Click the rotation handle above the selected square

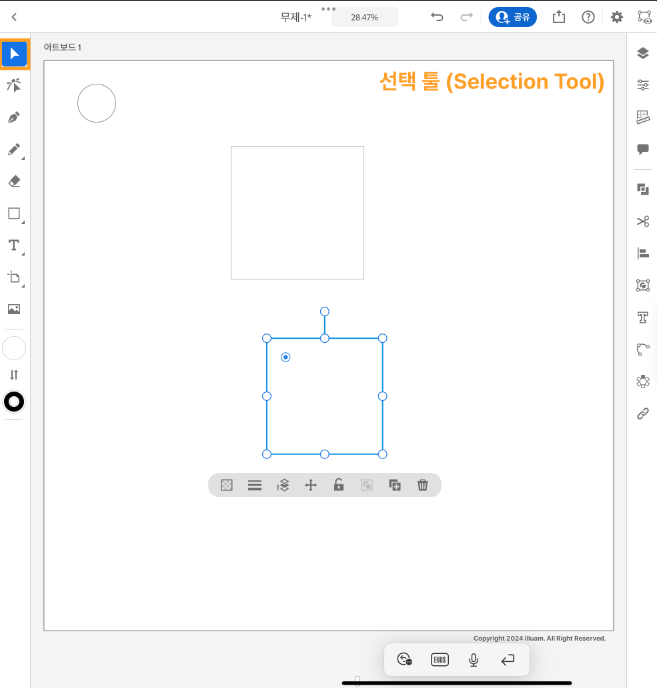(324, 312)
